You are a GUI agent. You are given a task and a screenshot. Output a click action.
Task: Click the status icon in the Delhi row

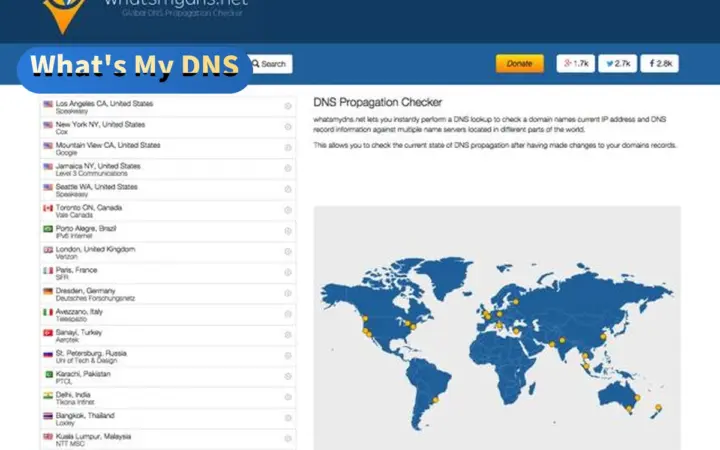[x=288, y=397]
